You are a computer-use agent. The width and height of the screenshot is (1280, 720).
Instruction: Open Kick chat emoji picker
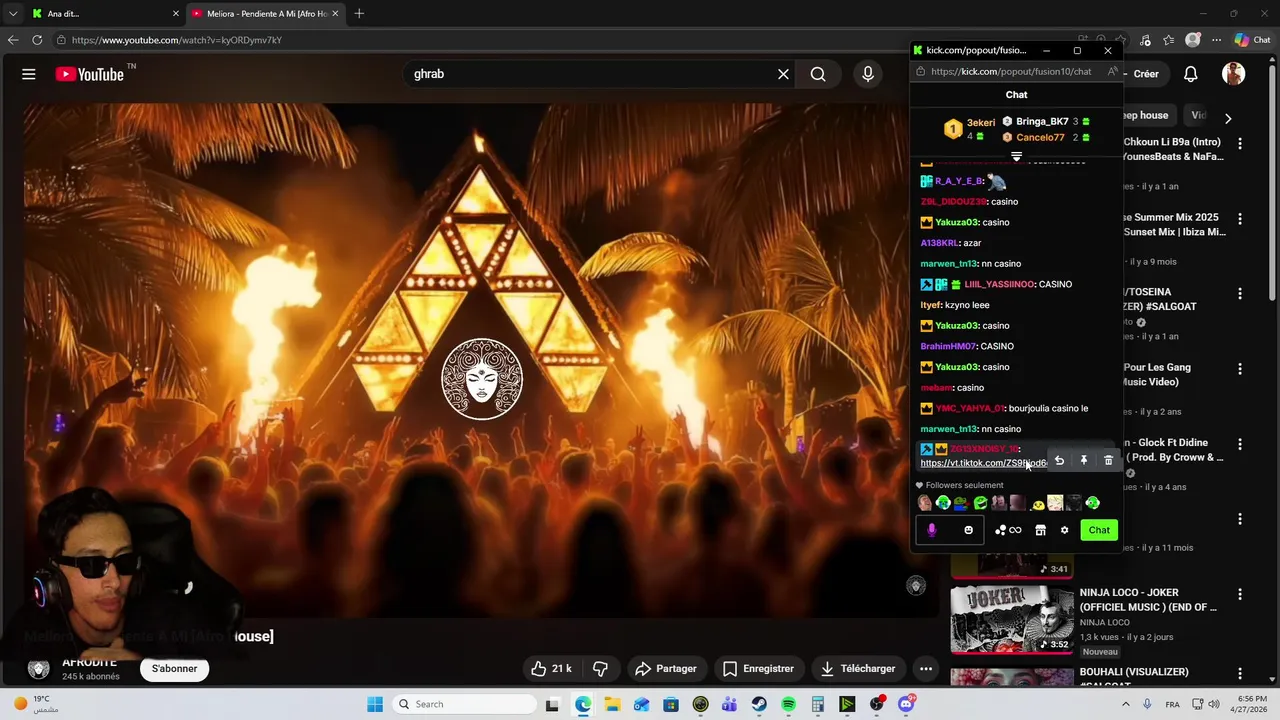click(x=968, y=530)
